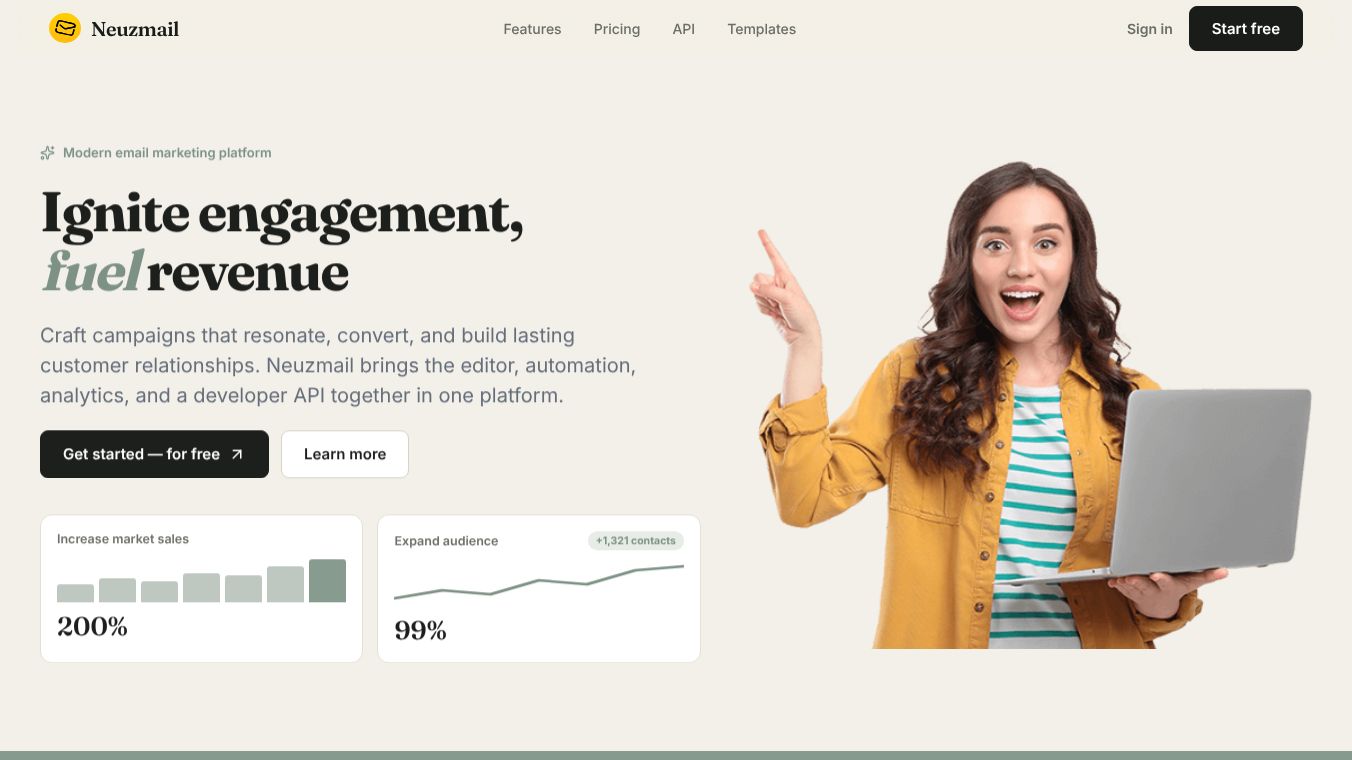Click the Expand audience card
Viewport: 1352px width, 760px height.
click(x=539, y=588)
